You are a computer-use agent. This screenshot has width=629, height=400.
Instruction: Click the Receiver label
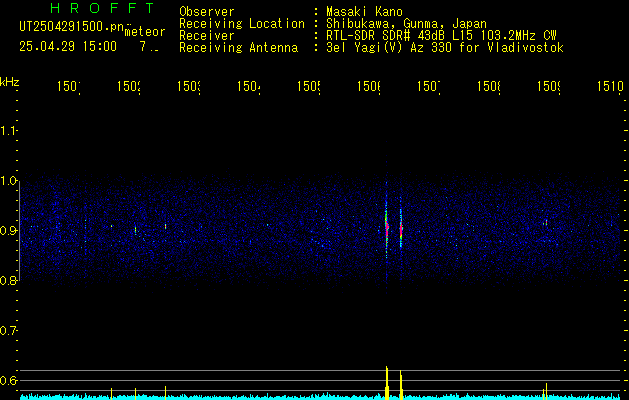pos(207,36)
